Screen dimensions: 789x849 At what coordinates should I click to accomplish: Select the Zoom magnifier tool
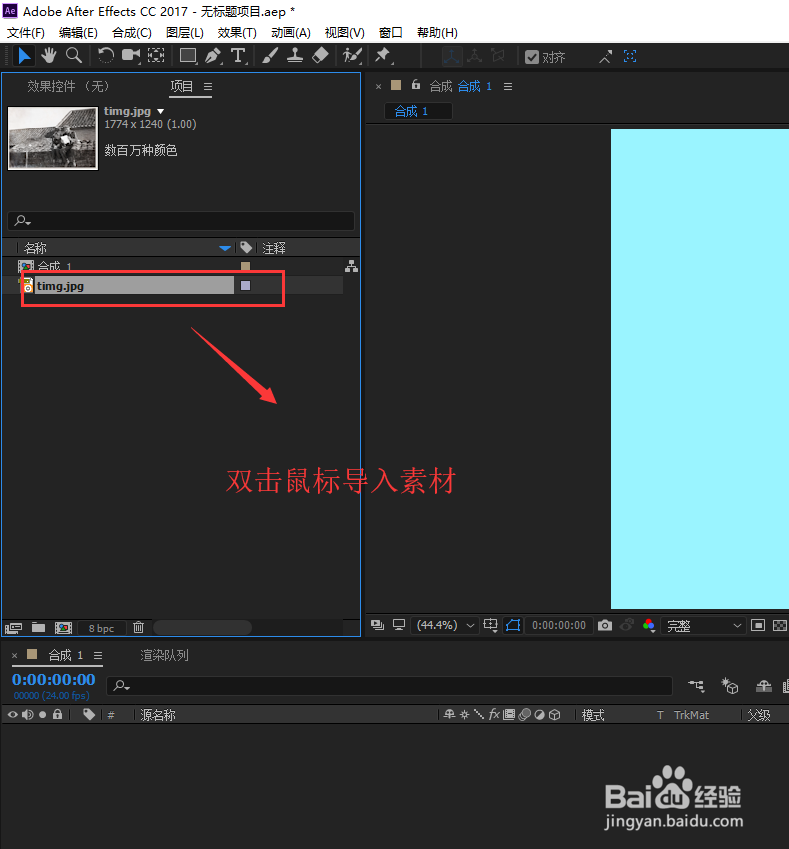(74, 56)
